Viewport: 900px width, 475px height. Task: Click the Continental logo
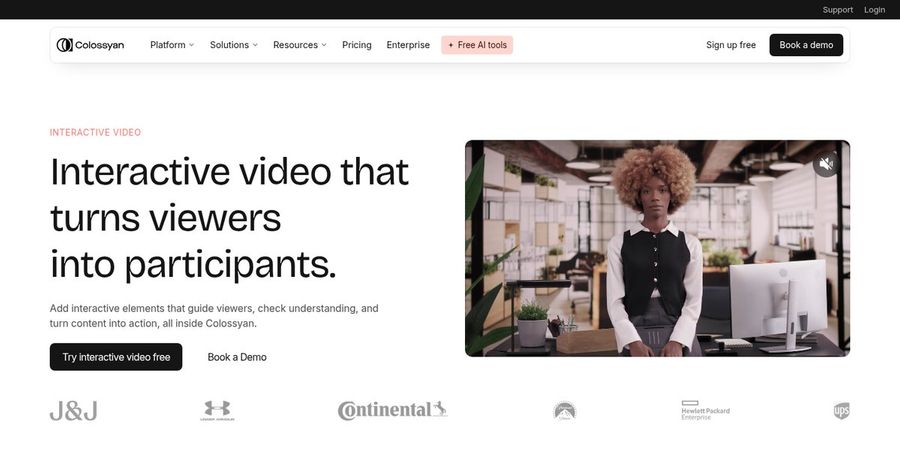coord(393,410)
